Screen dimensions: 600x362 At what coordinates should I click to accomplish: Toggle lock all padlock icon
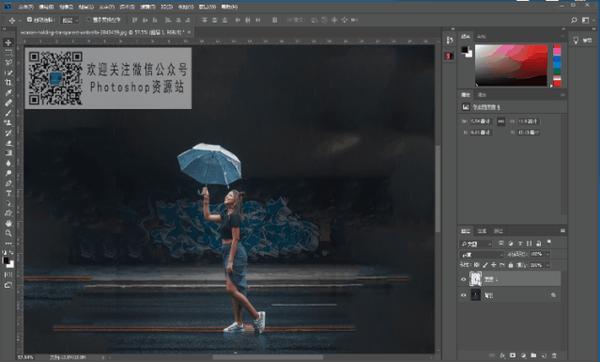(x=510, y=265)
